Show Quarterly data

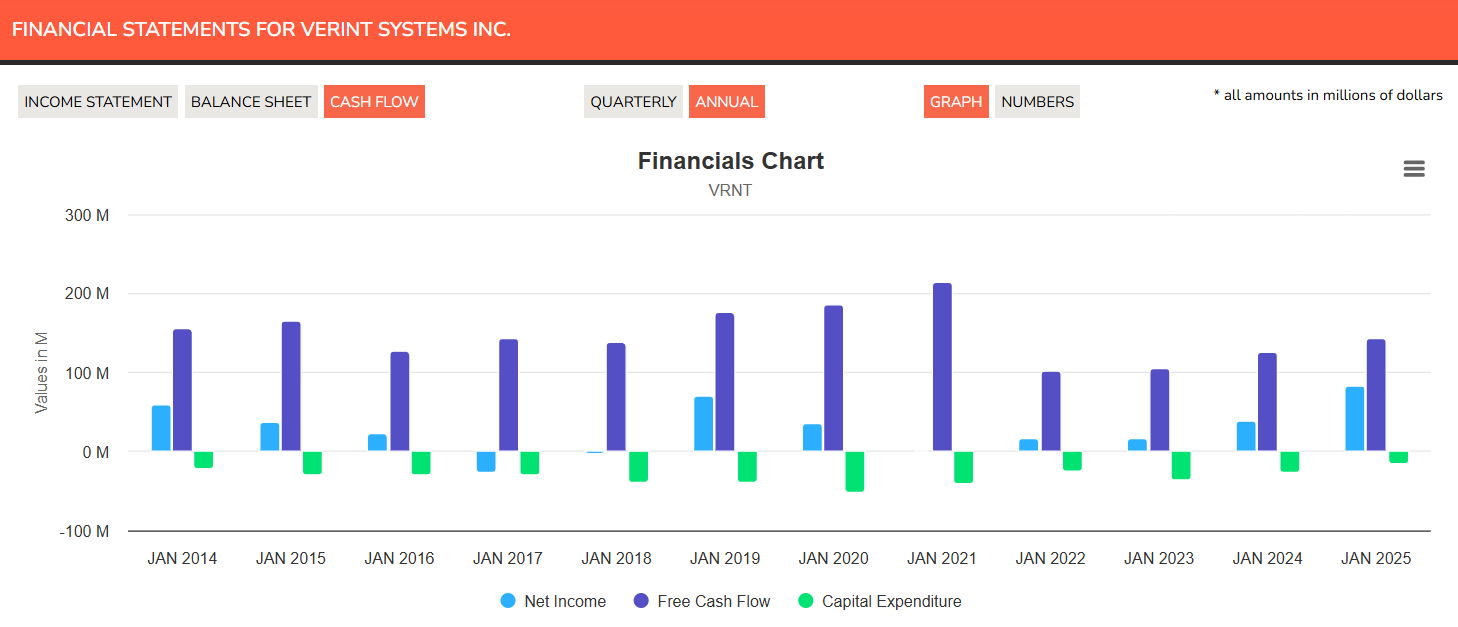(x=633, y=102)
